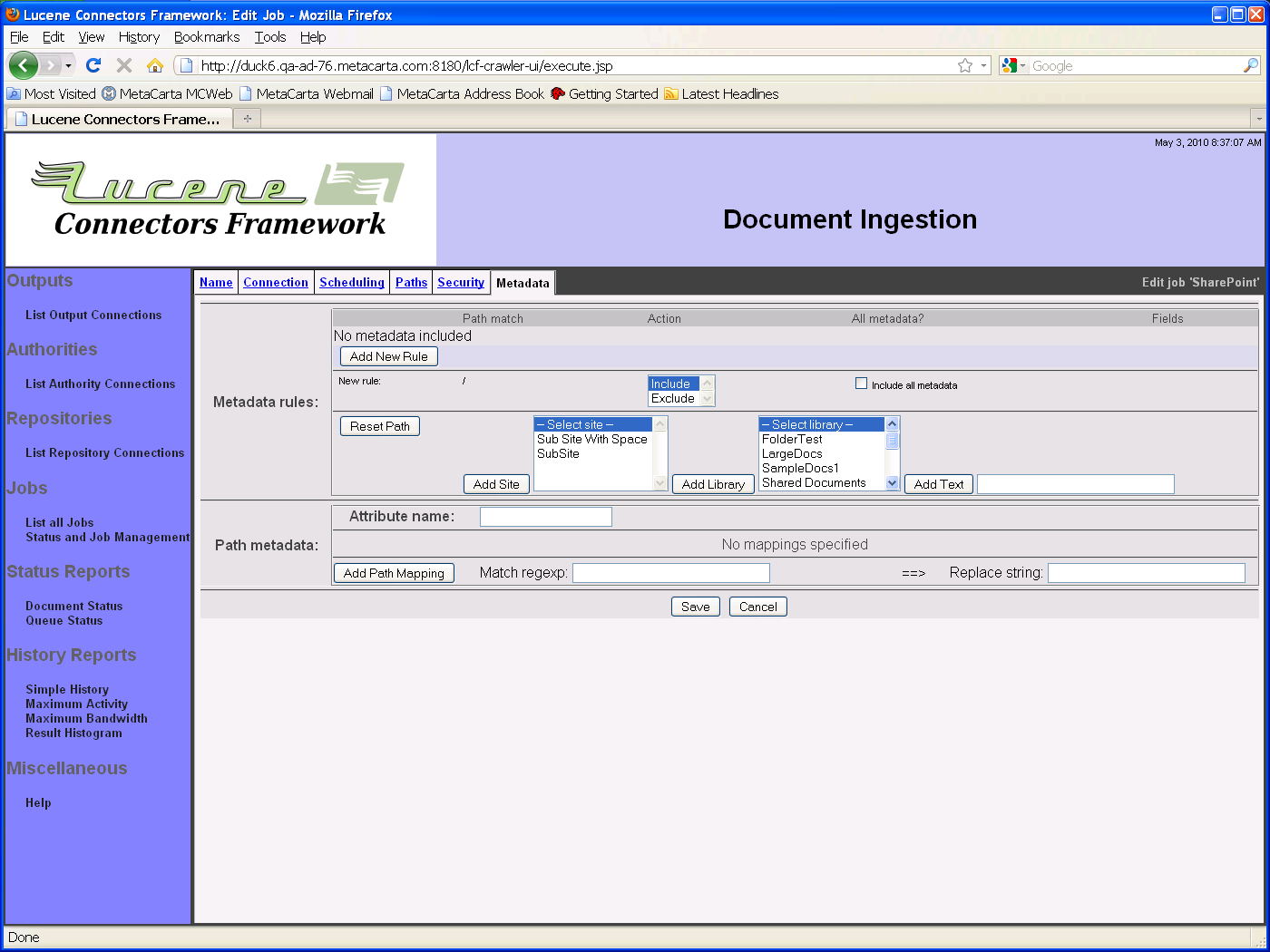Enable the Include all metadata checkbox

[861, 384]
